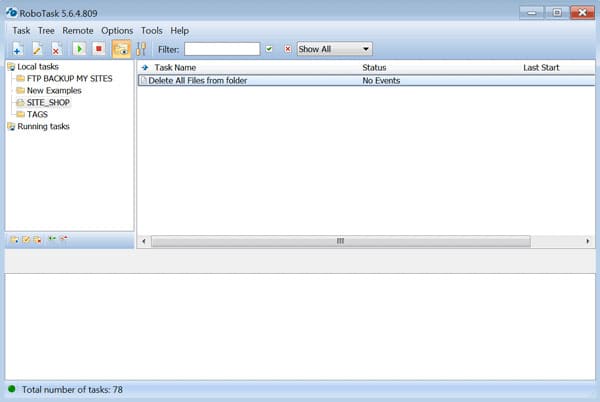This screenshot has height=402, width=600.
Task: Maximize the RoboTask window
Action: tap(557, 13)
